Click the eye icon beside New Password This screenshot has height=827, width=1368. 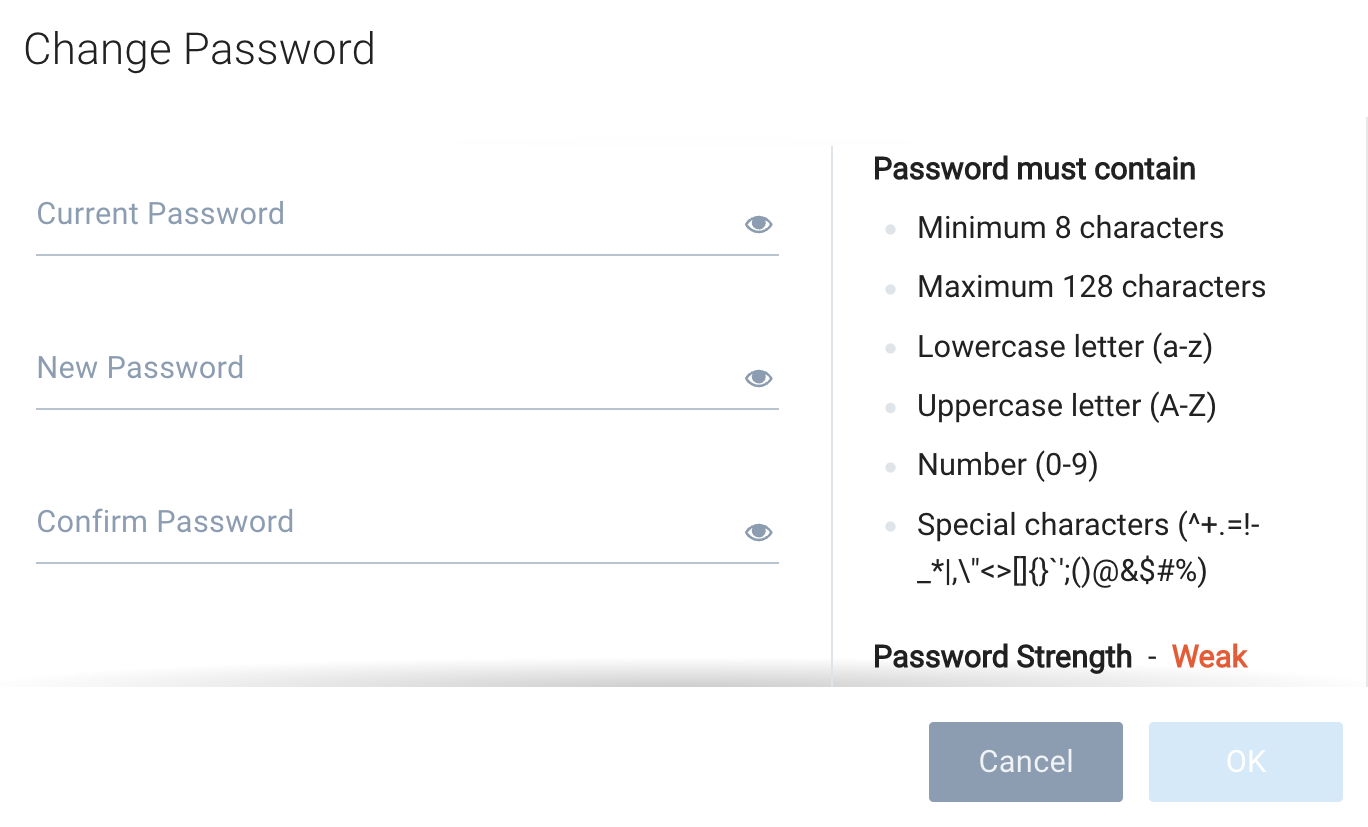coord(758,378)
